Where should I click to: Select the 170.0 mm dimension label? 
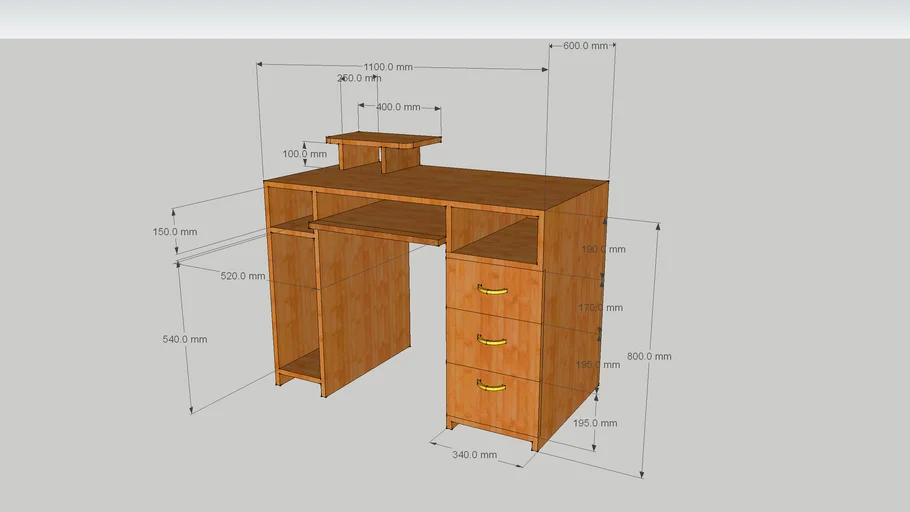(601, 308)
